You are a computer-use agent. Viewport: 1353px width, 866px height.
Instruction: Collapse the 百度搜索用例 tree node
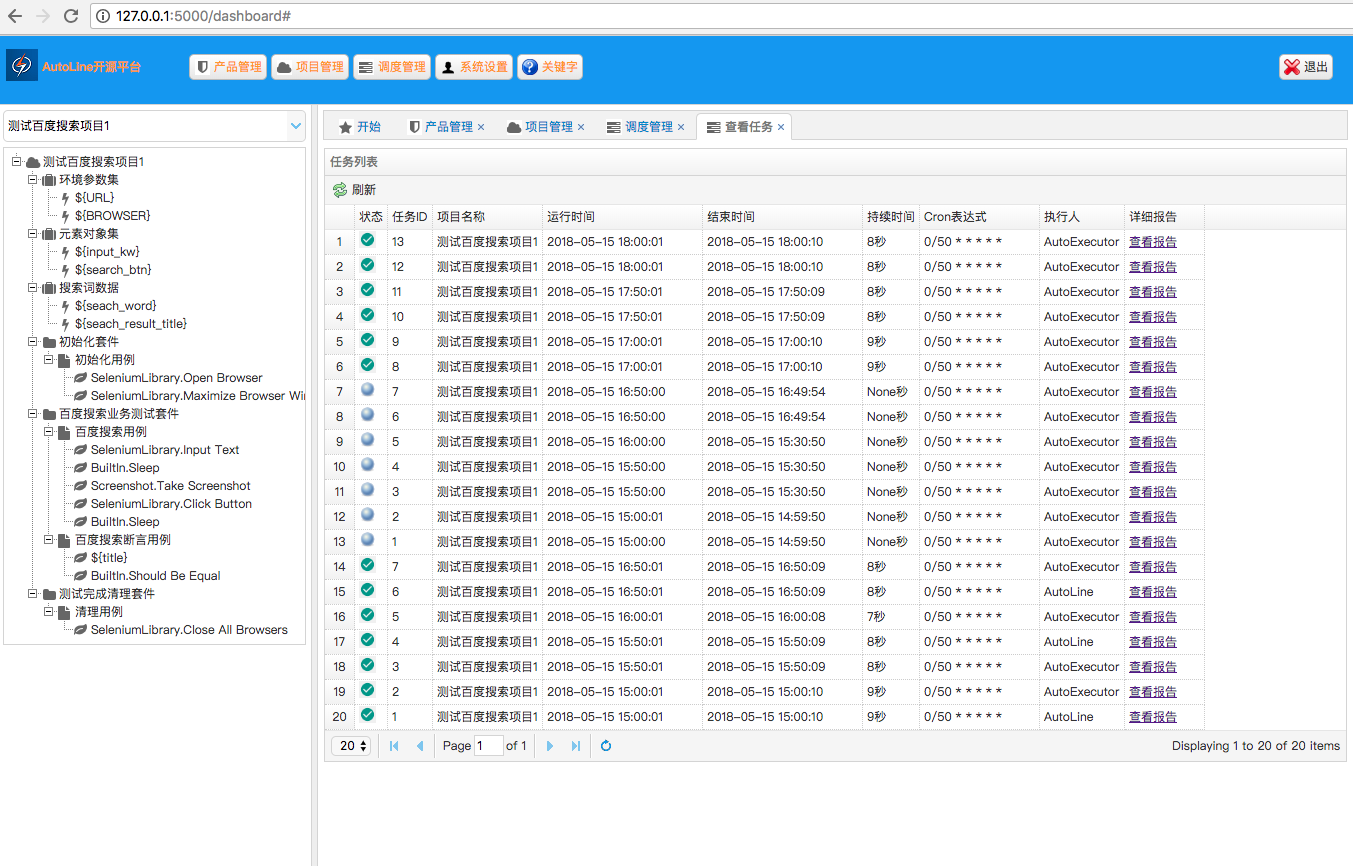tap(49, 432)
